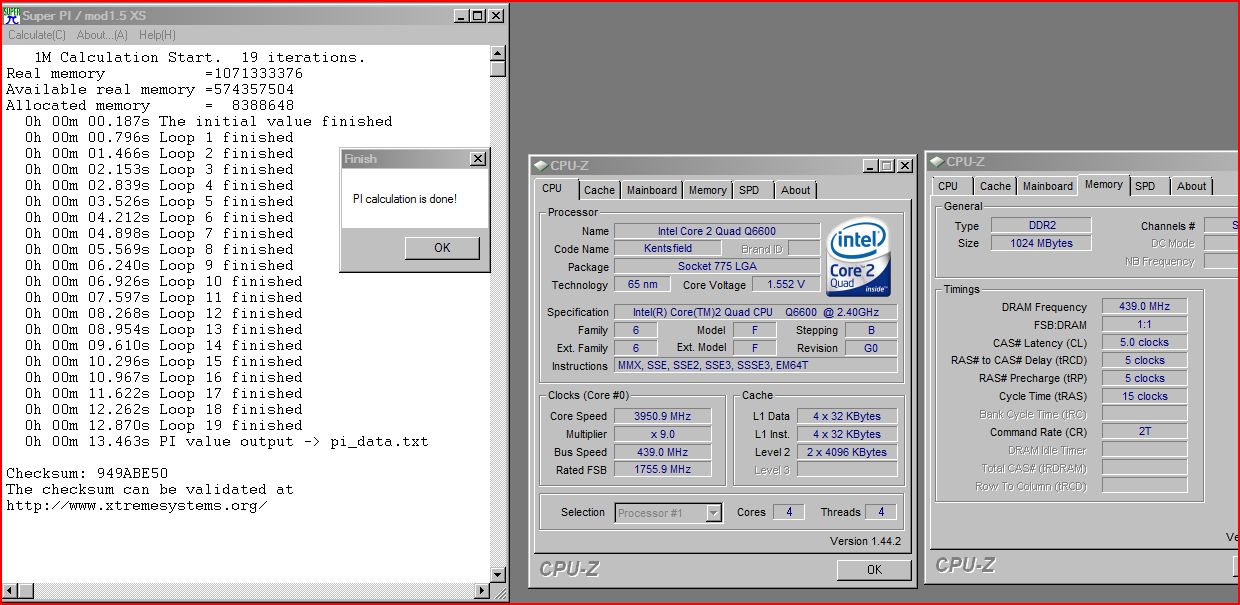The image size is (1240, 605).
Task: Open the Calculate(C) menu in Super PI
Action: 37,35
